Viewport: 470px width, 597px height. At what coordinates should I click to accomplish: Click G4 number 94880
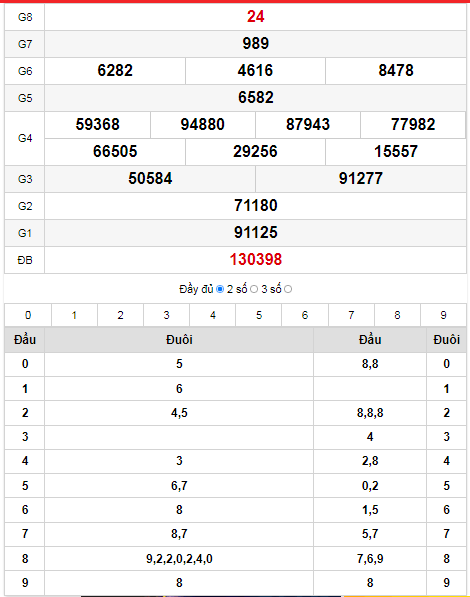[203, 125]
